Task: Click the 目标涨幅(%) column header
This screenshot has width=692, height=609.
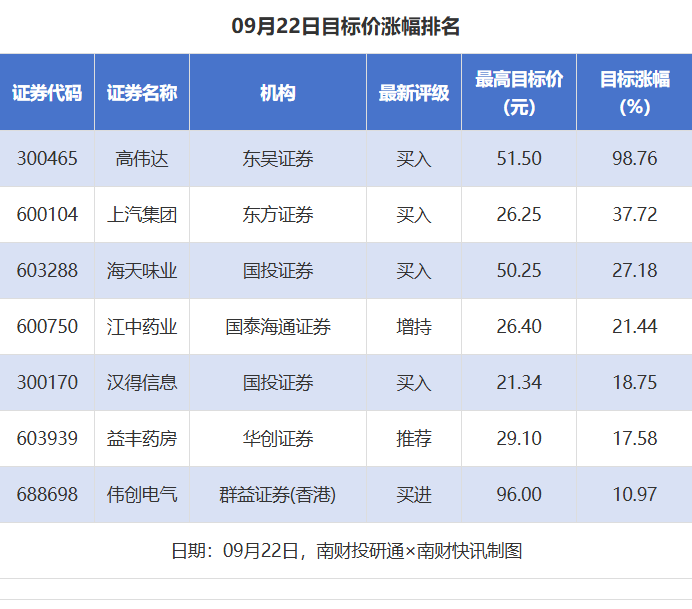Action: click(634, 93)
